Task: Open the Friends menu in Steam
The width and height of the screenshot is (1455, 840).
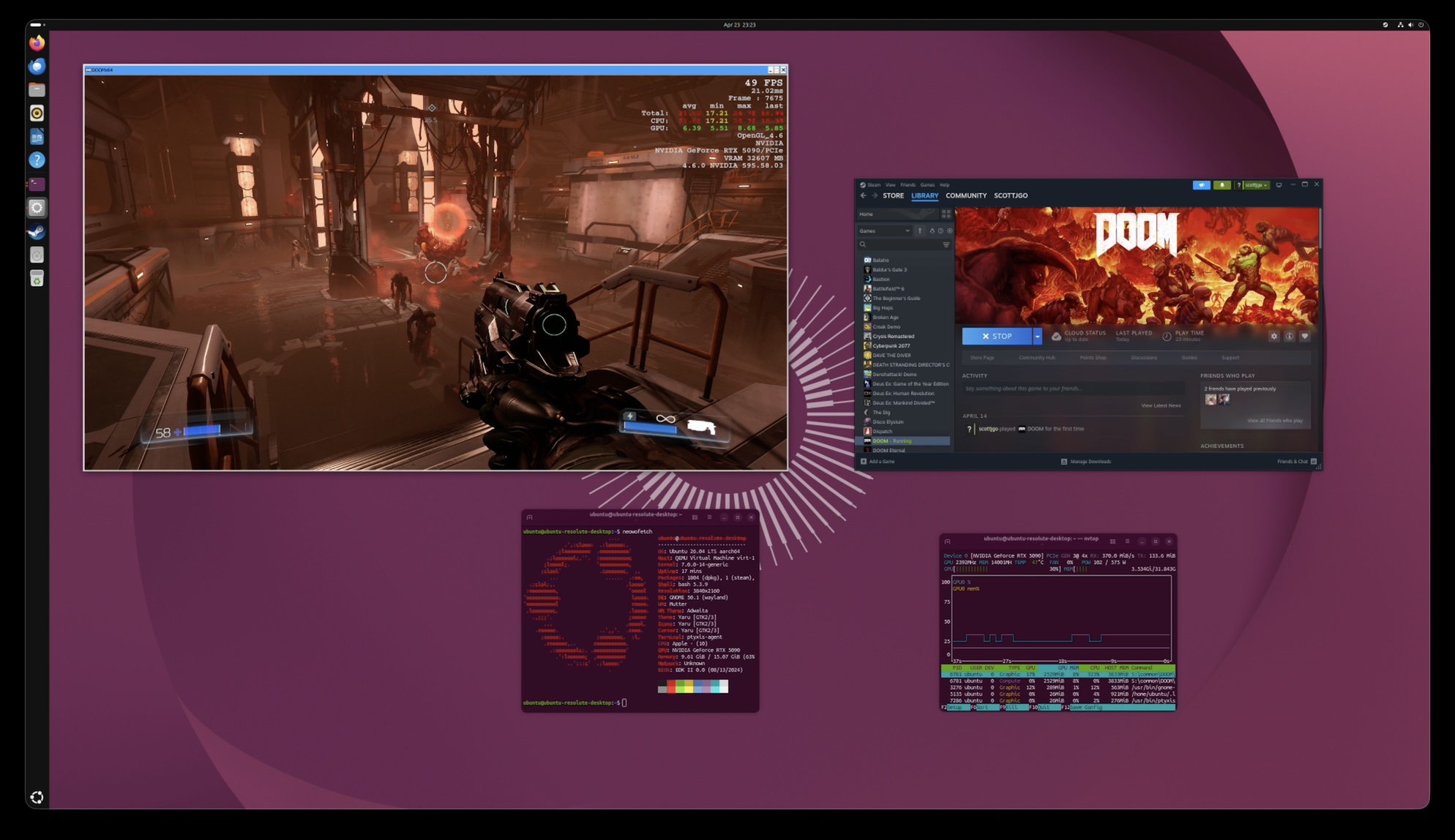Action: pos(908,185)
